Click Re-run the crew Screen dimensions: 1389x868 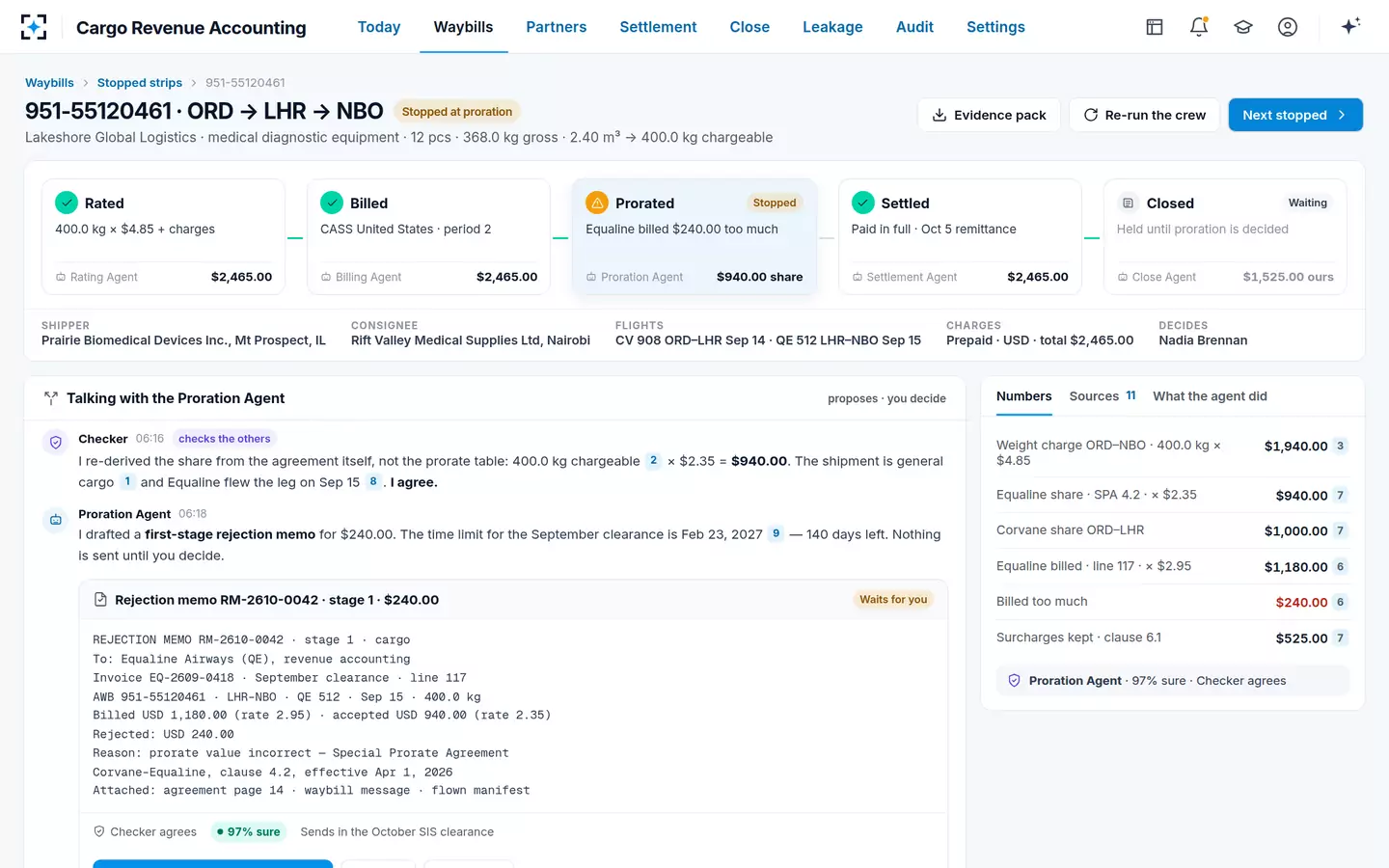tap(1144, 115)
